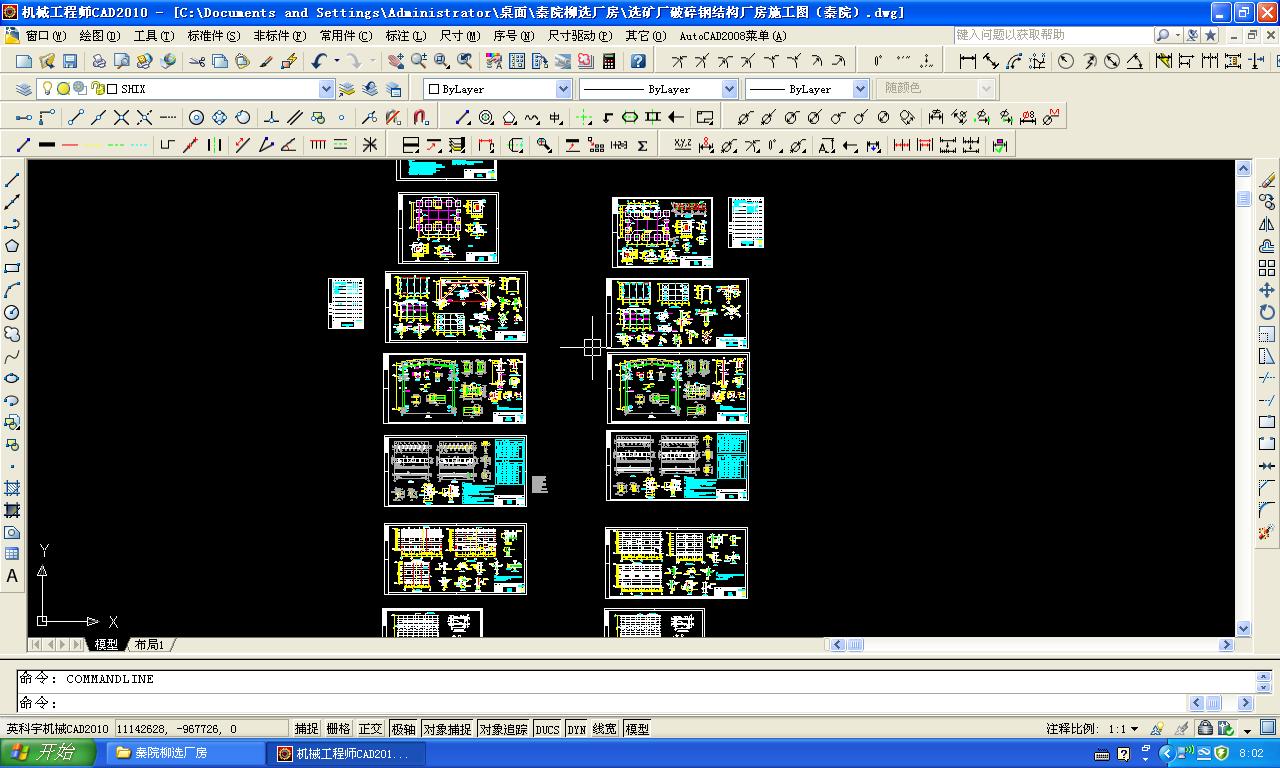Screen dimensions: 1280x768
Task: Open the AutoCAD2008菜单(A) menu
Action: click(x=733, y=35)
